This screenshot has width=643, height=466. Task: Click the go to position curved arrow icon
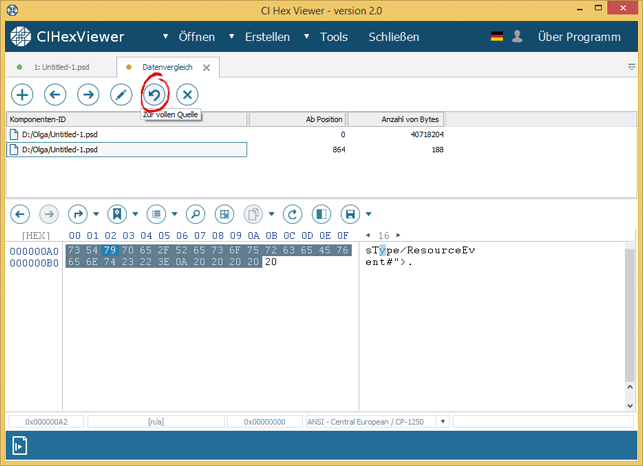(x=78, y=214)
